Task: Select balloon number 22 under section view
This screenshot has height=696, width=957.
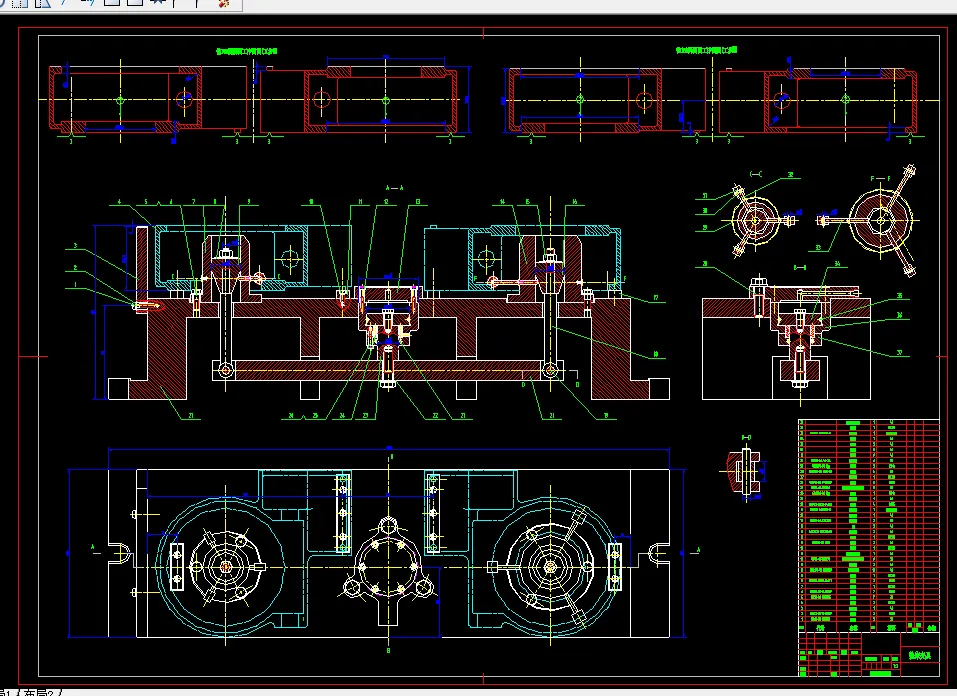Action: (x=435, y=416)
